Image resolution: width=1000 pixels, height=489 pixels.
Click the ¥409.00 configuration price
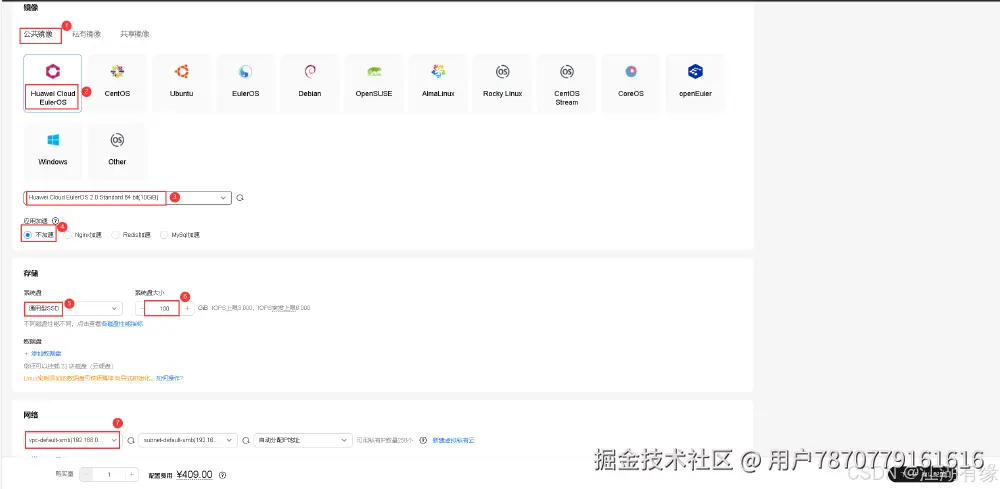pos(195,475)
